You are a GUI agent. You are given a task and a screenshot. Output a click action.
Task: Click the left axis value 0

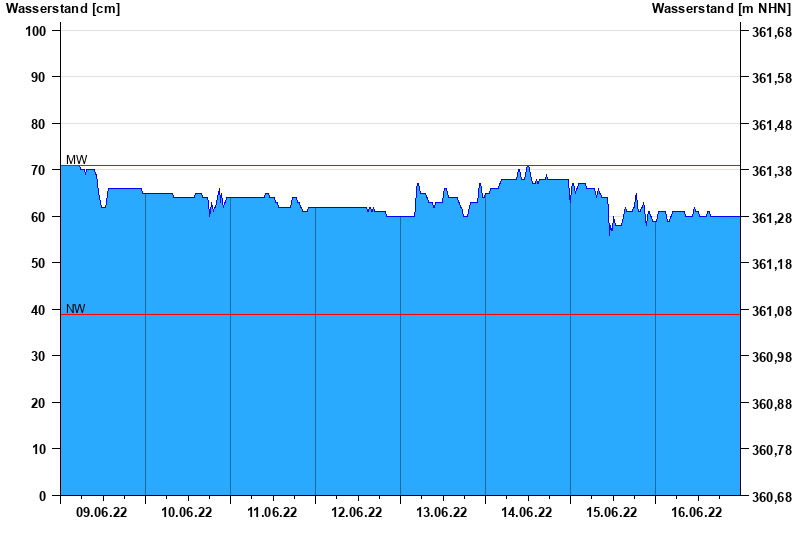click(42, 496)
